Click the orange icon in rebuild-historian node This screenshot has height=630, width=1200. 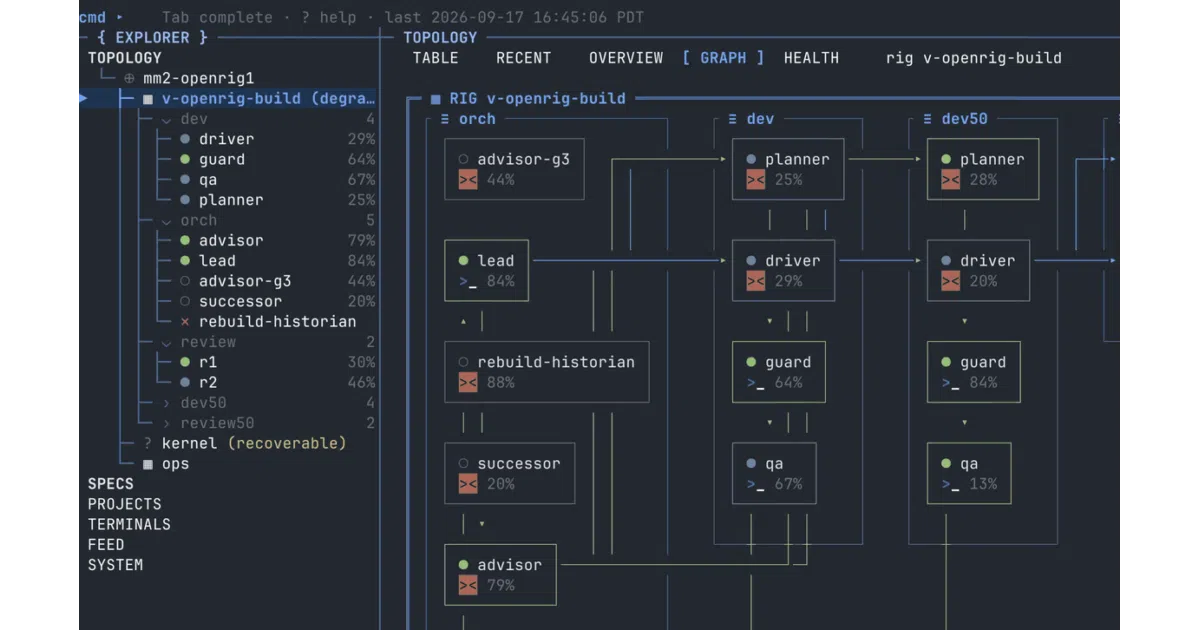point(468,383)
